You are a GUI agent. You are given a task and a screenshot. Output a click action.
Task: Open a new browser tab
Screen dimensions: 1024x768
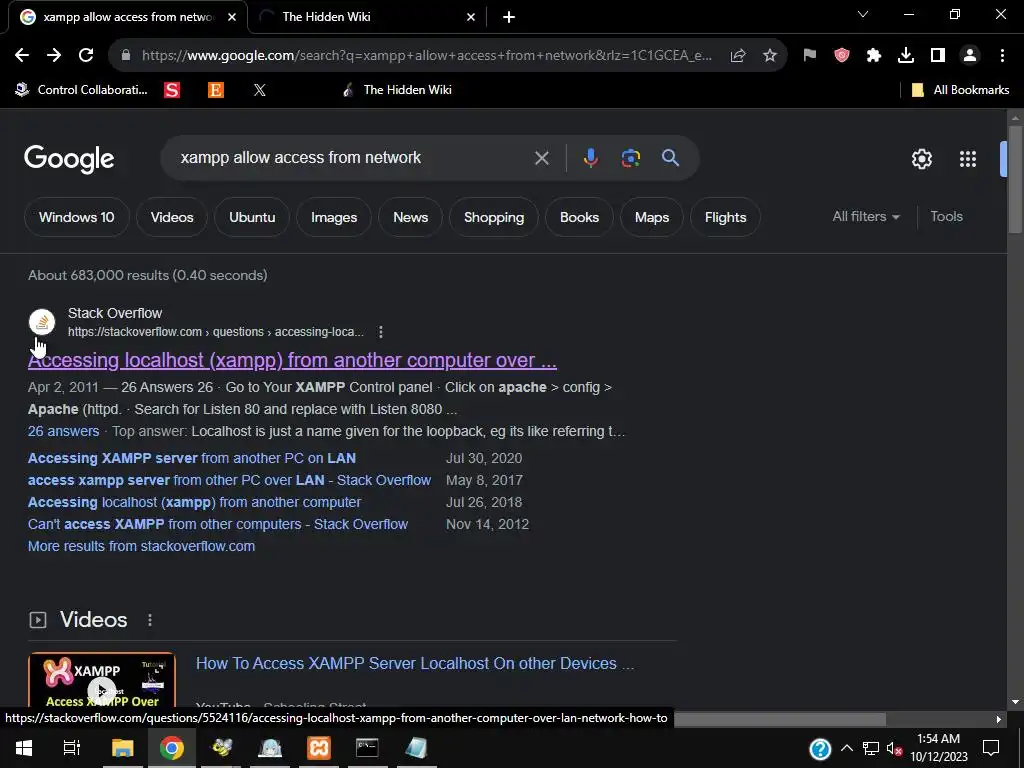(x=509, y=17)
